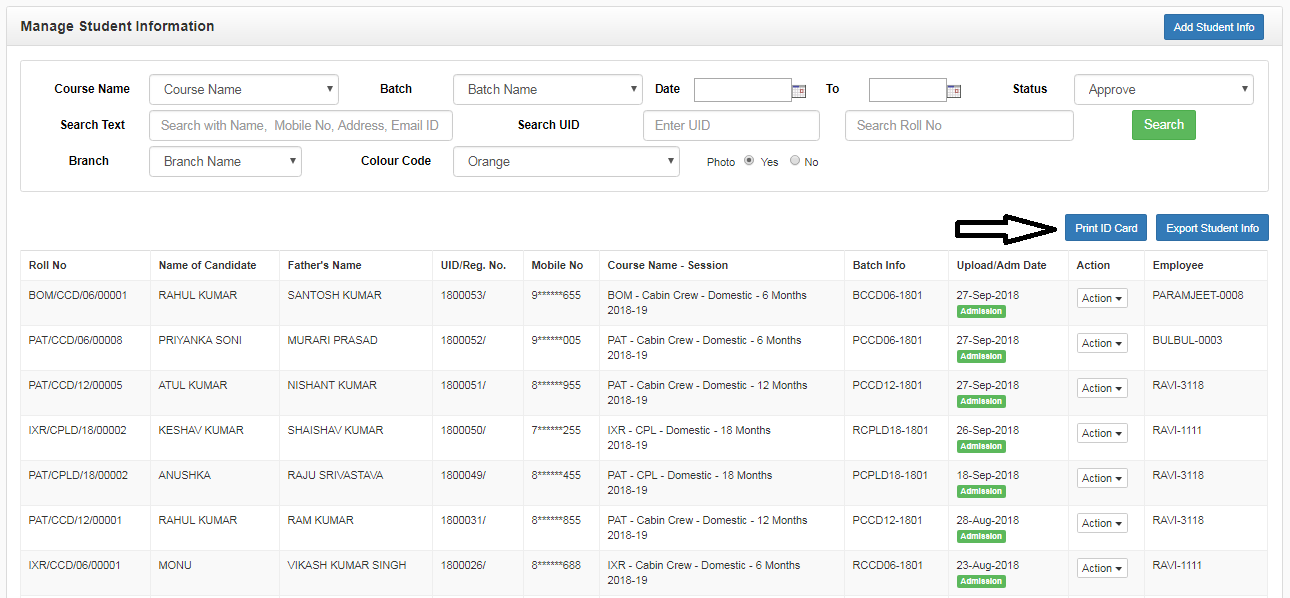Click employee PARAMJEET-0008
The width and height of the screenshot is (1290, 598).
[x=1198, y=295]
